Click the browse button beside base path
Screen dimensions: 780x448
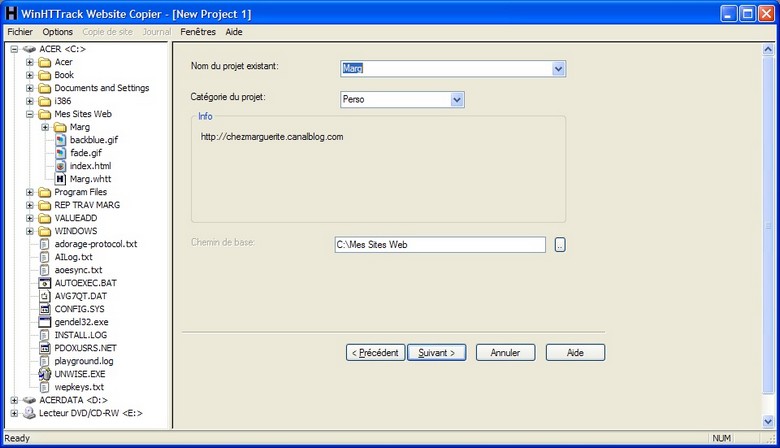[x=560, y=245]
